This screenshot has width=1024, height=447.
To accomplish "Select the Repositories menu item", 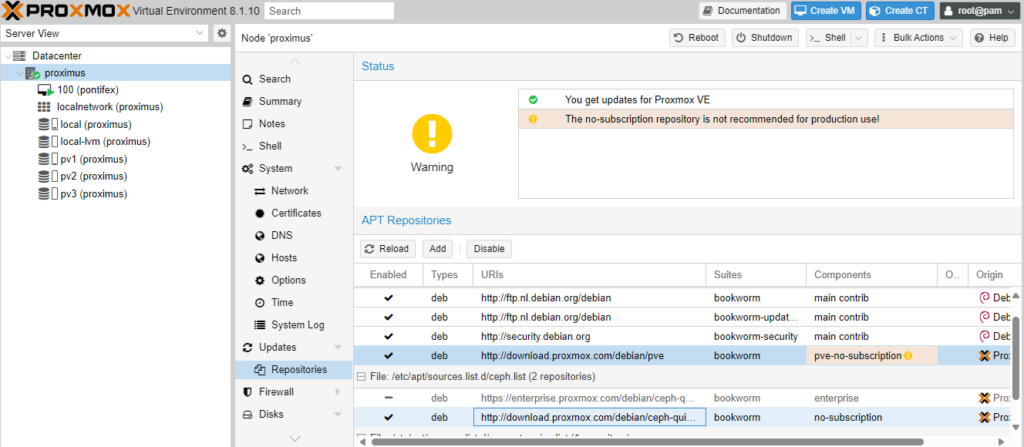I will 293,369.
